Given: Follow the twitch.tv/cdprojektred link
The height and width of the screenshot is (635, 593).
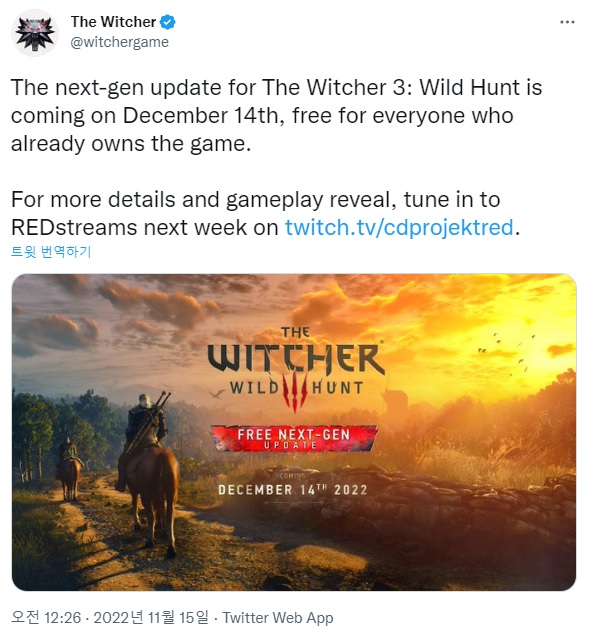Looking at the screenshot, I should [399, 227].
